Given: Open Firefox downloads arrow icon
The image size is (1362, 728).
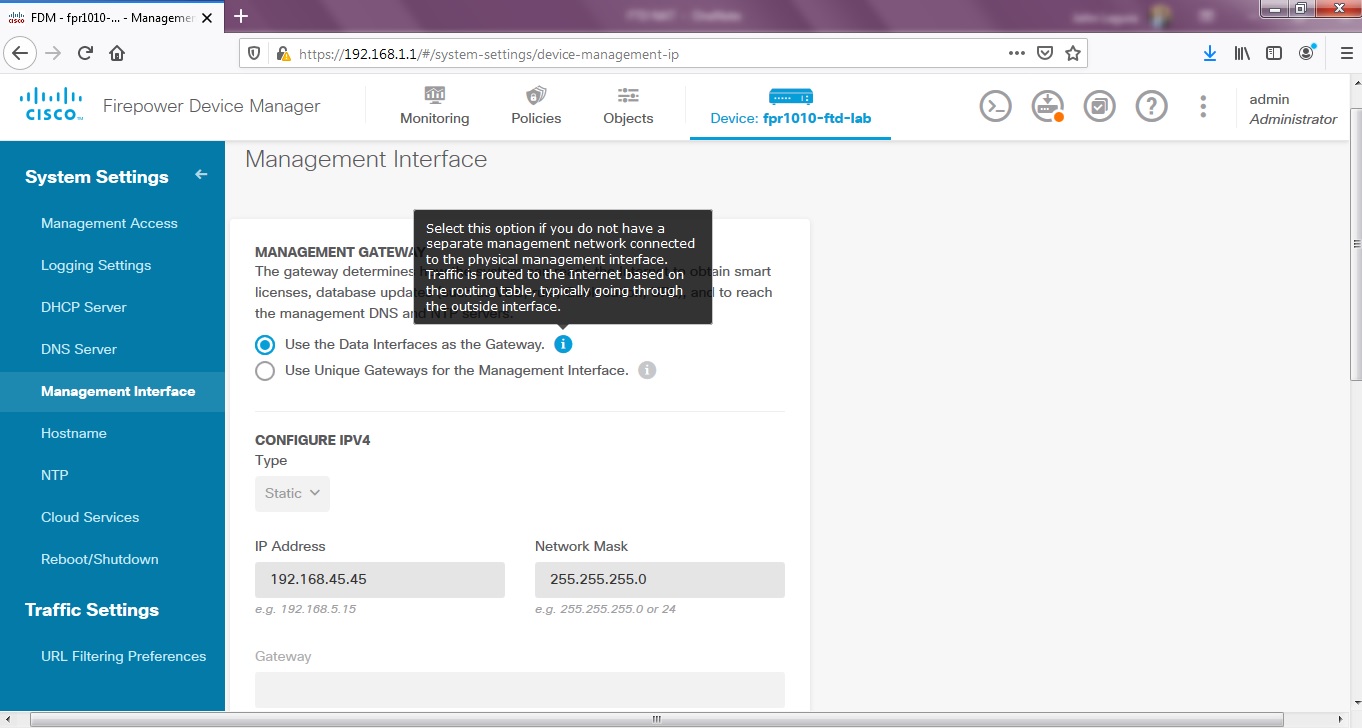Looking at the screenshot, I should point(1210,54).
